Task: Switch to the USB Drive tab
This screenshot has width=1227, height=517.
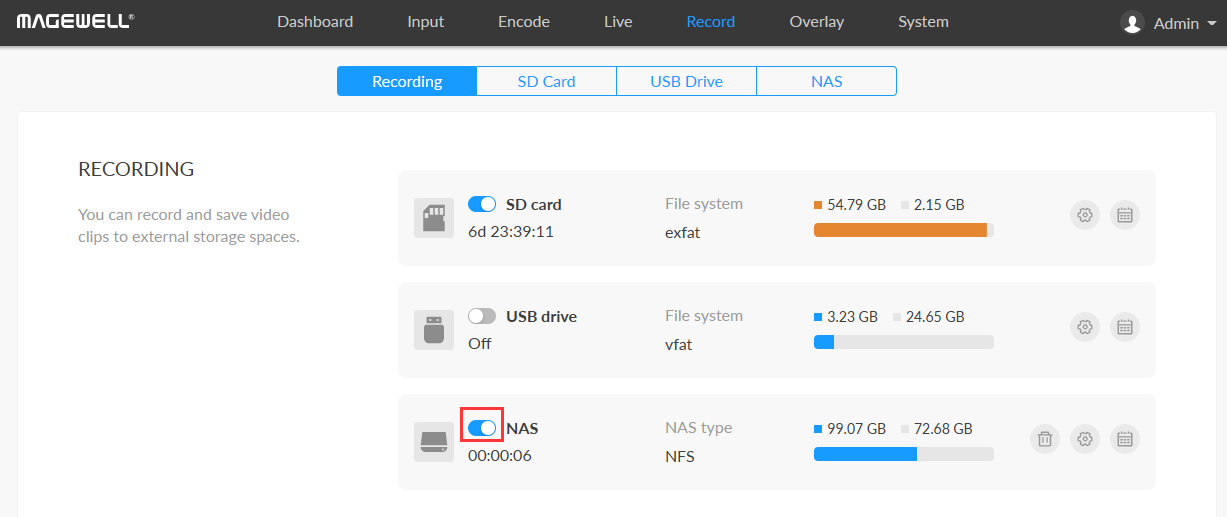Action: (686, 81)
